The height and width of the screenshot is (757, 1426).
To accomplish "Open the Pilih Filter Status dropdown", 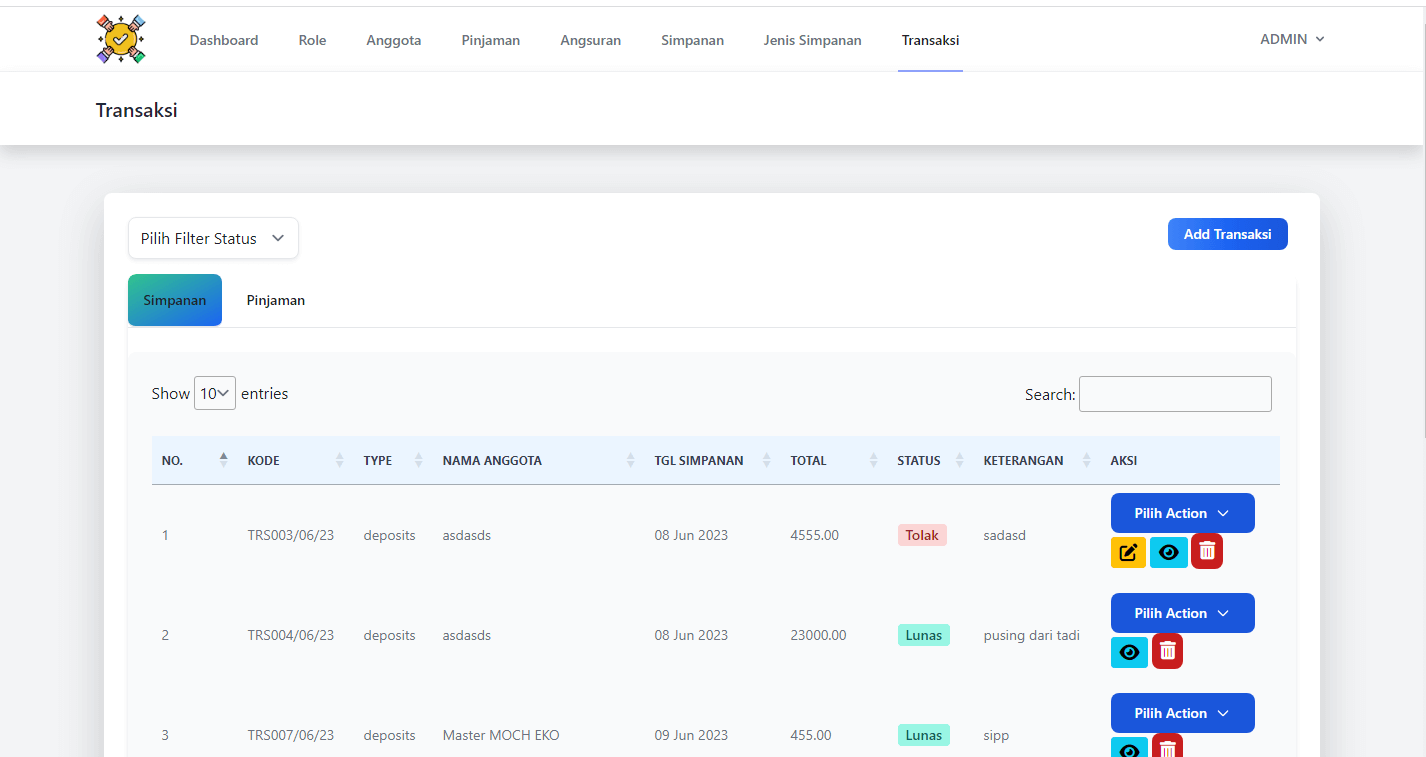I will click(213, 238).
